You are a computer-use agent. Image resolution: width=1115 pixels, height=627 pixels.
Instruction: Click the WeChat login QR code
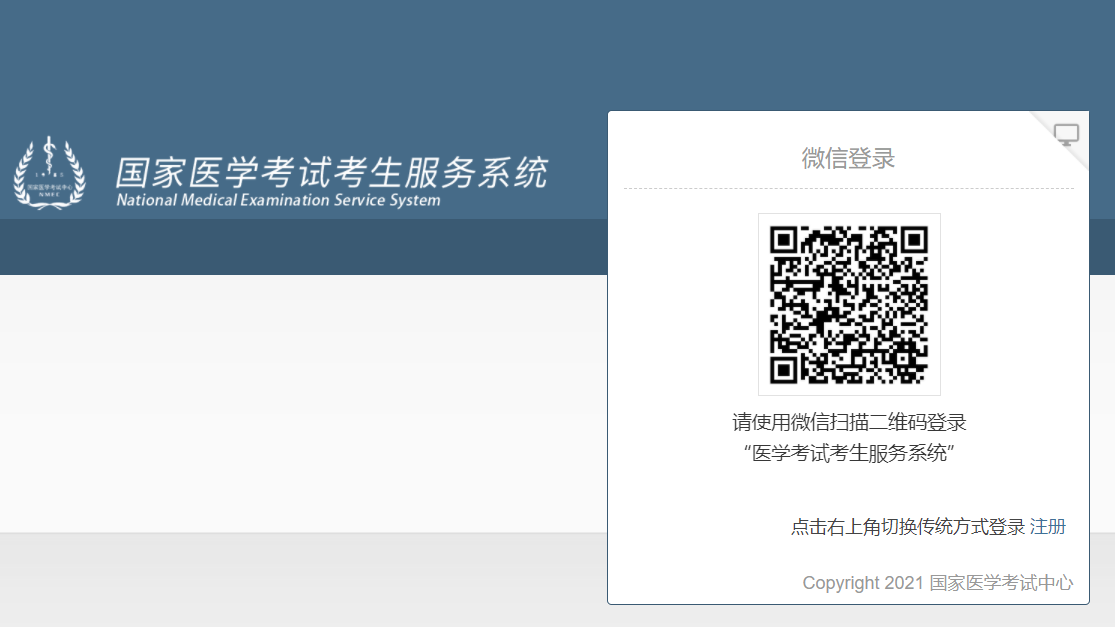click(x=849, y=304)
